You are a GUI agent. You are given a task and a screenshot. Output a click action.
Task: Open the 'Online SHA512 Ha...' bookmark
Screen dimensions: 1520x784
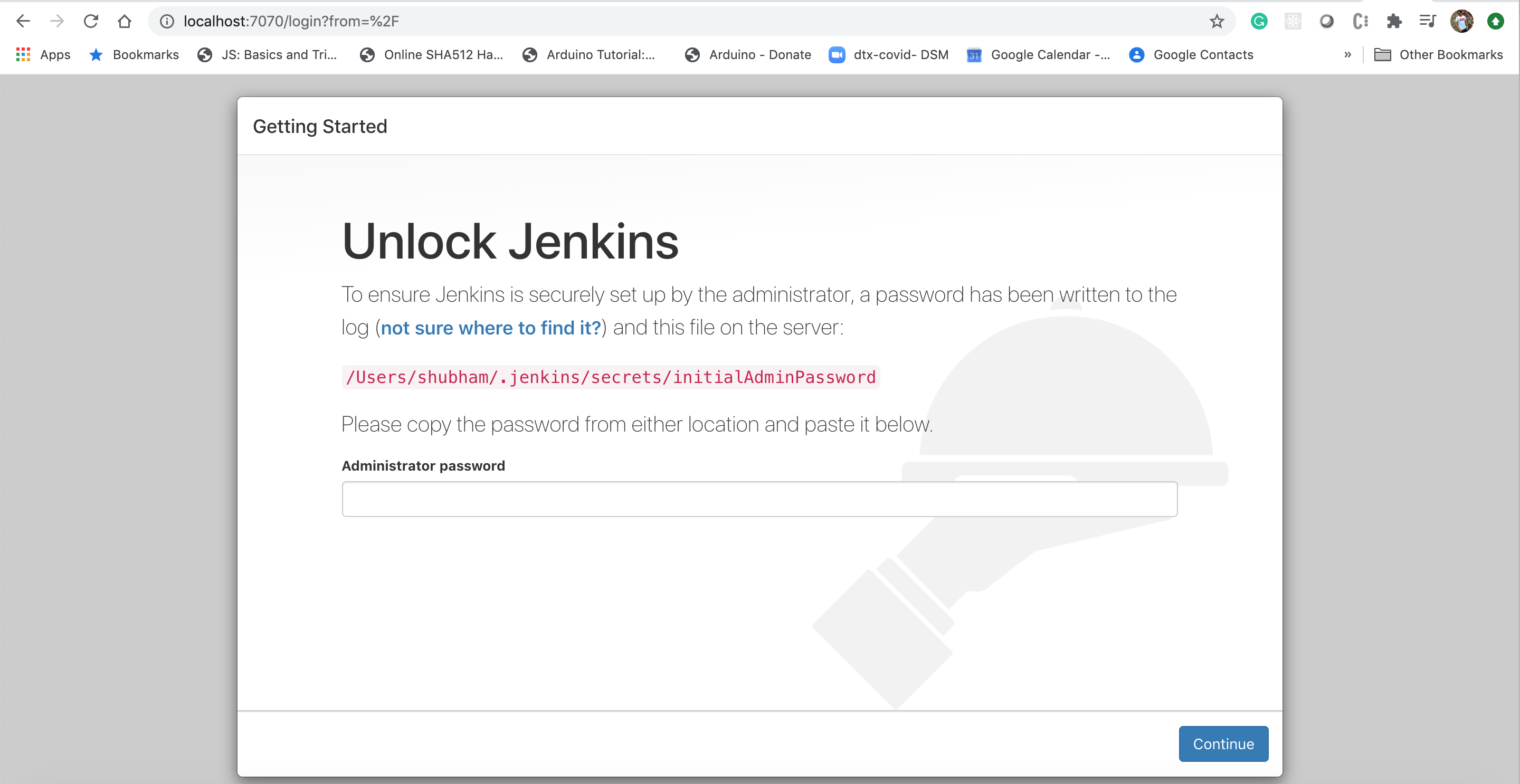[x=432, y=55]
